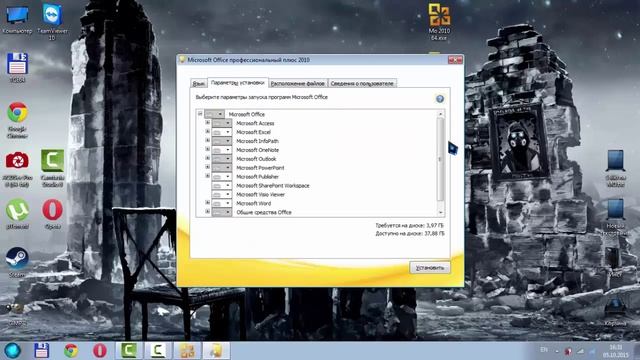Viewport: 640px width, 360px height.
Task: Switch to the Язык tab
Action: point(199,83)
